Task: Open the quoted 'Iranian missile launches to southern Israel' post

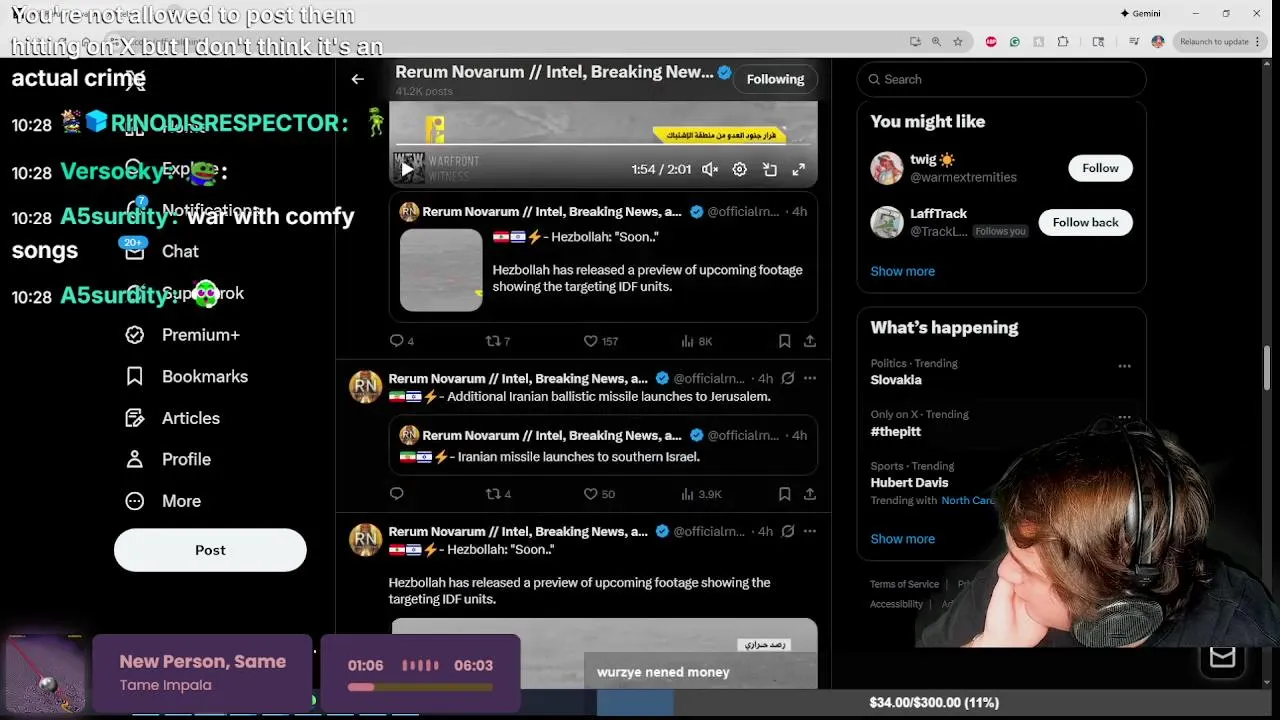Action: 603,446
